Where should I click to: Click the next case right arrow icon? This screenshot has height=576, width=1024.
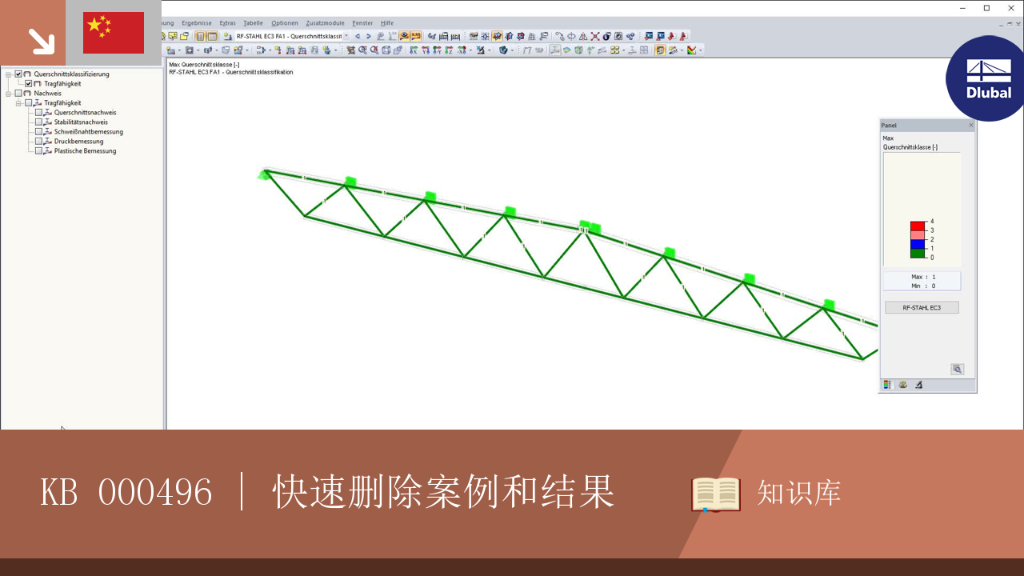pos(368,37)
